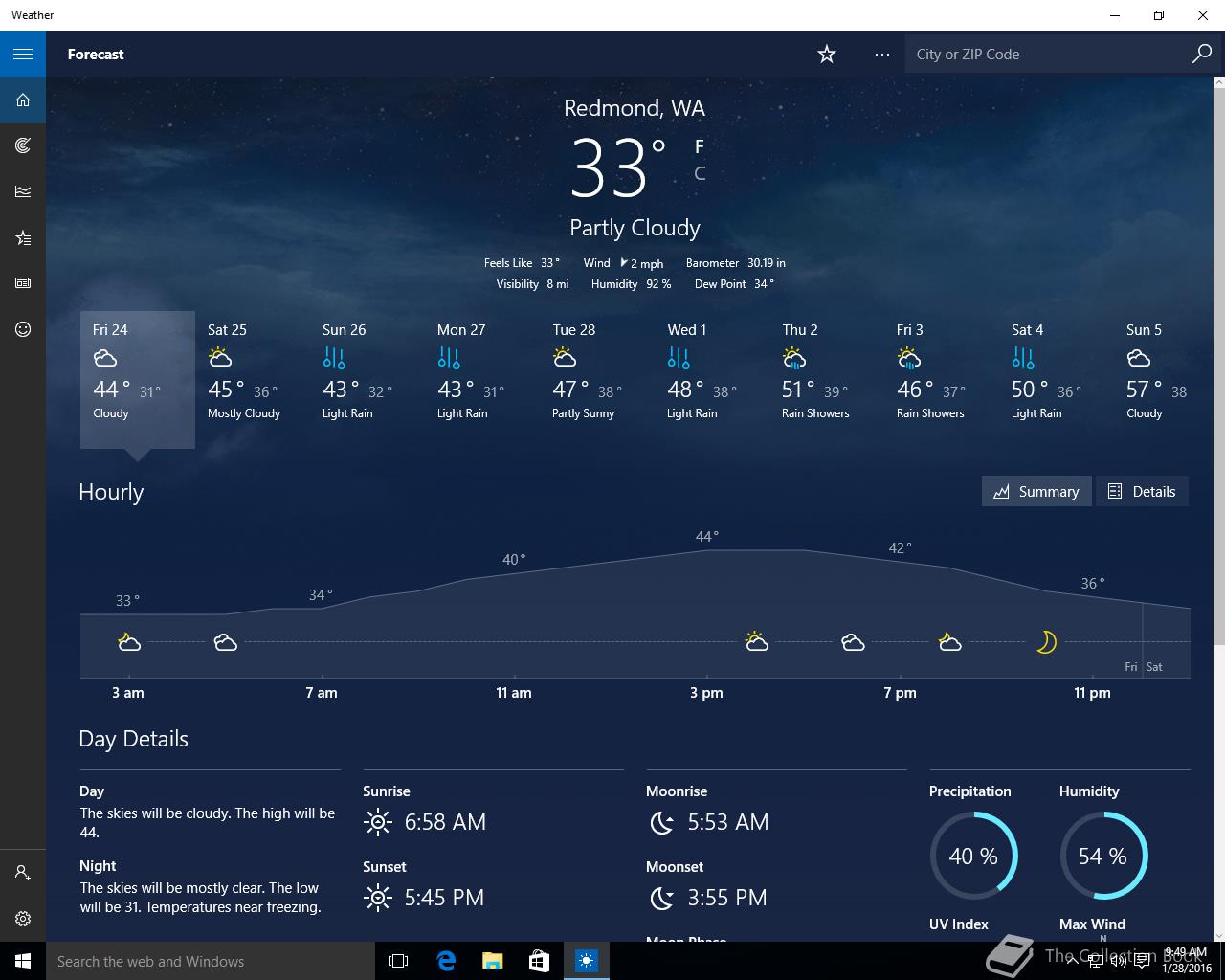This screenshot has height=980, width=1225.
Task: Click the Partly Cloudy condition text
Action: (635, 228)
